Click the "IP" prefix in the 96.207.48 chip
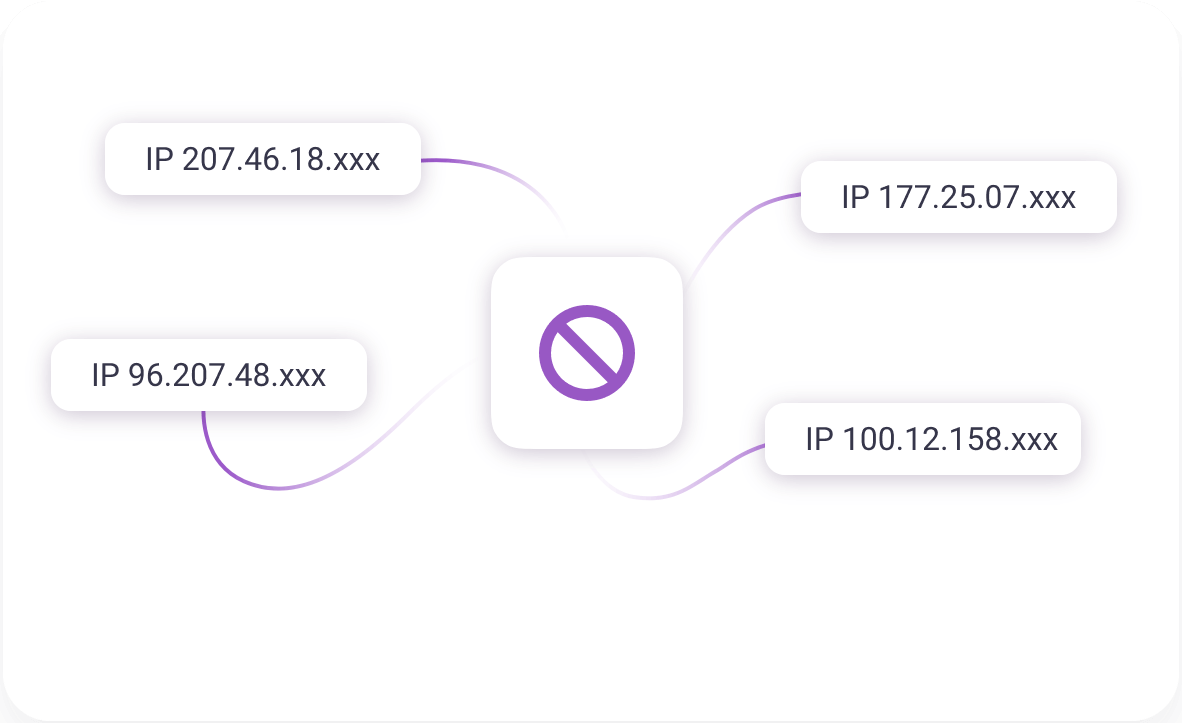Image resolution: width=1182 pixels, height=723 pixels. pos(105,375)
